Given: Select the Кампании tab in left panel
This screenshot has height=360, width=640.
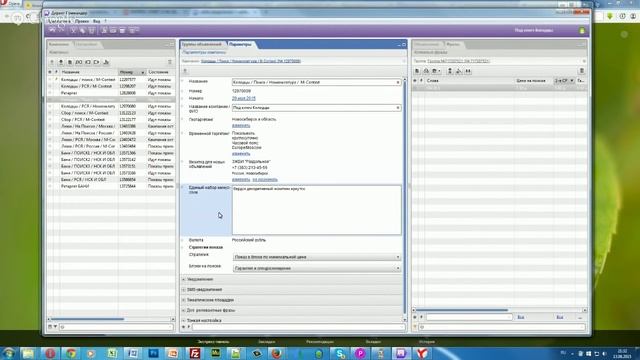Looking at the screenshot, I should click(59, 44).
